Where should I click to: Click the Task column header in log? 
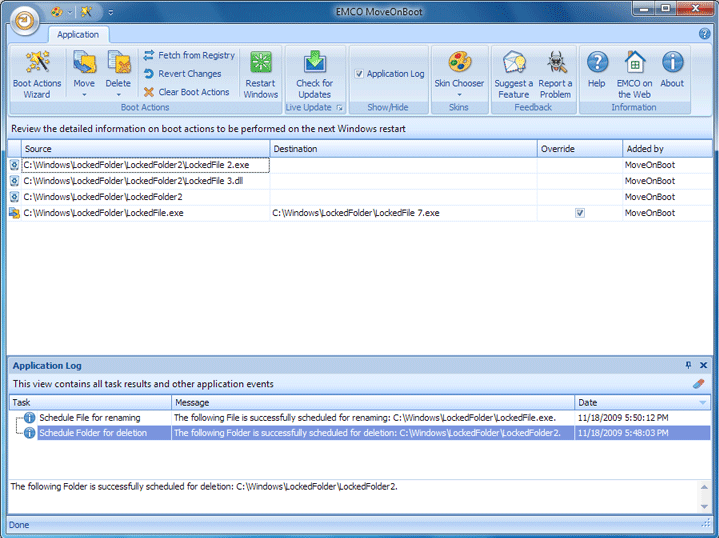coord(90,403)
